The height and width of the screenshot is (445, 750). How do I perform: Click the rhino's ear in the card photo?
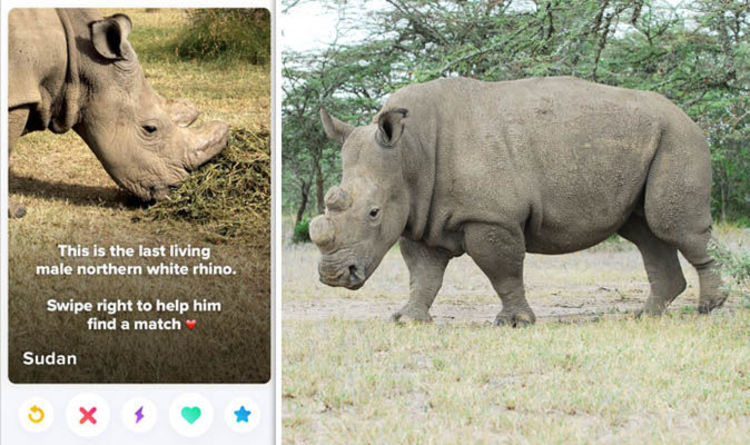pyautogui.click(x=111, y=37)
